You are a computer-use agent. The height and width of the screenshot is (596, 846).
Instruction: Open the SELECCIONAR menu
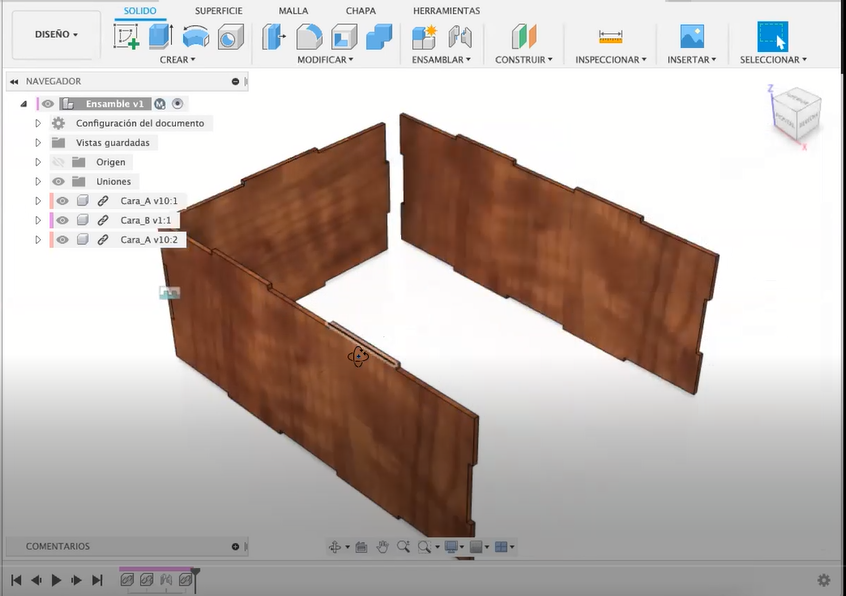773,60
